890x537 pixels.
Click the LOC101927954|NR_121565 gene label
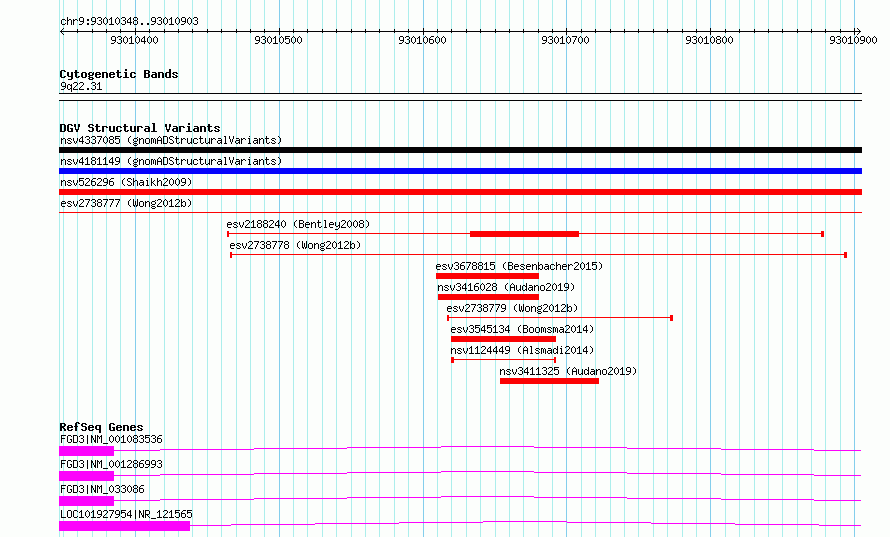coord(126,514)
